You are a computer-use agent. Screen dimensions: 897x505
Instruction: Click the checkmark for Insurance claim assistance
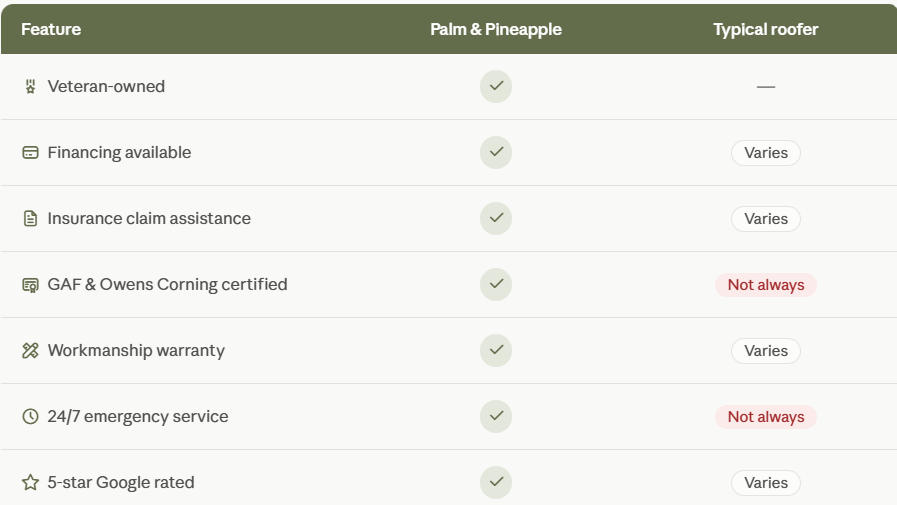pyautogui.click(x=496, y=218)
